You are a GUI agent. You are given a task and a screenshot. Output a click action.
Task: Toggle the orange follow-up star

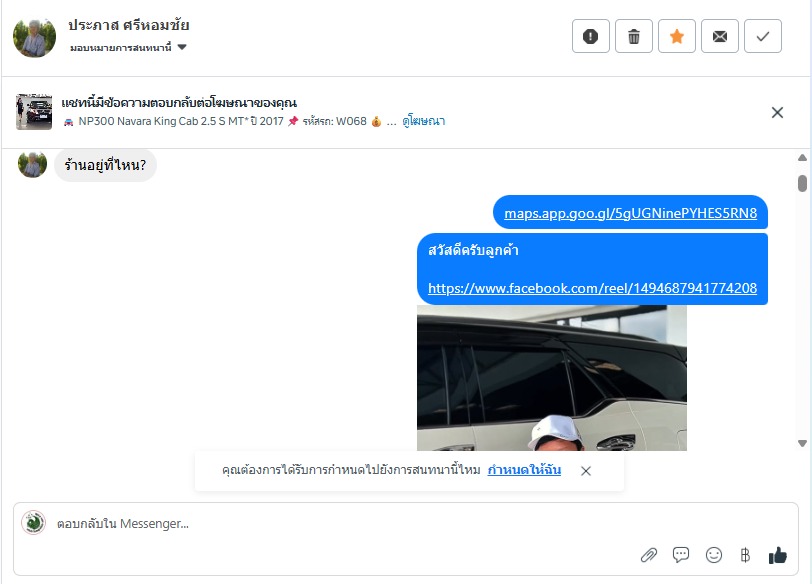(x=676, y=36)
